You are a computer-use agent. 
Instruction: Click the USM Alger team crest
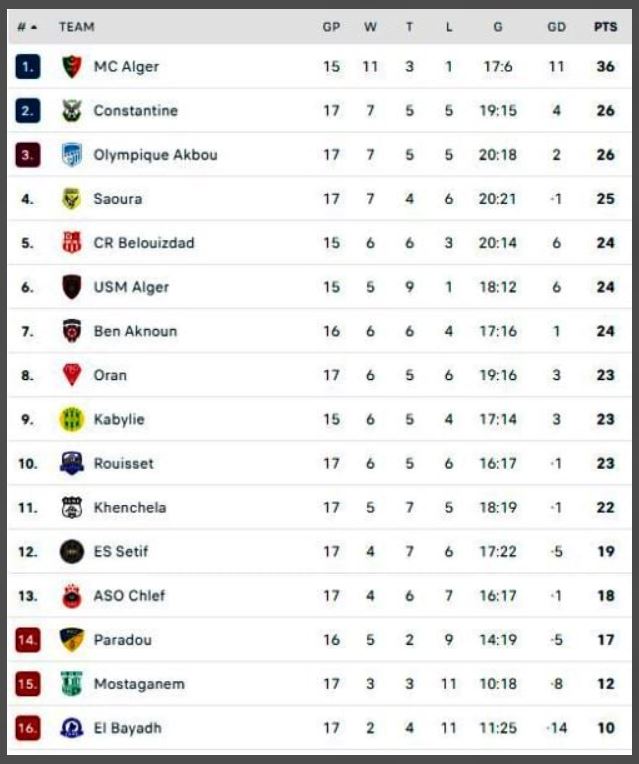[x=72, y=287]
